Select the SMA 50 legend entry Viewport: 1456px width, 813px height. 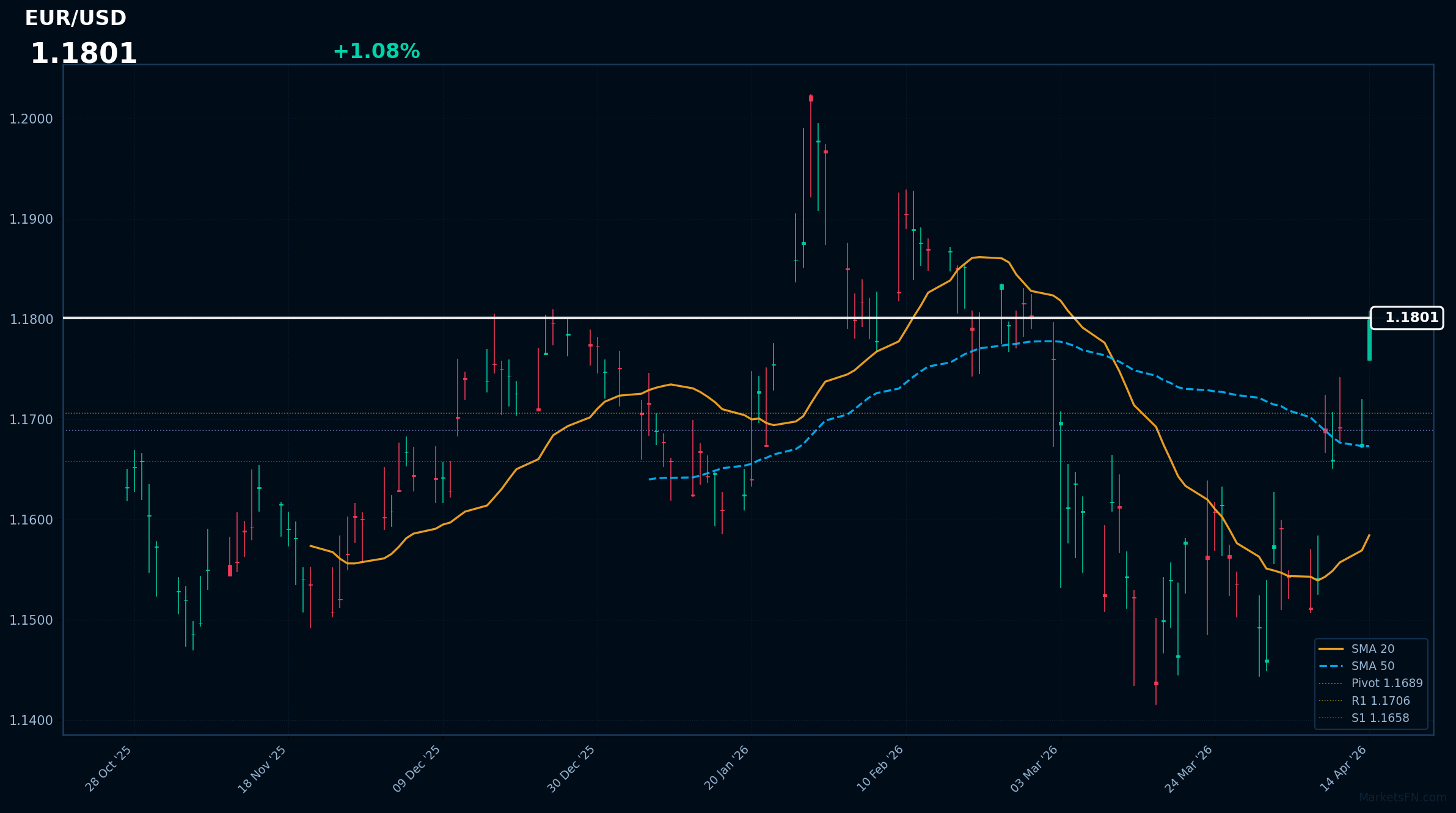pyautogui.click(x=1356, y=666)
